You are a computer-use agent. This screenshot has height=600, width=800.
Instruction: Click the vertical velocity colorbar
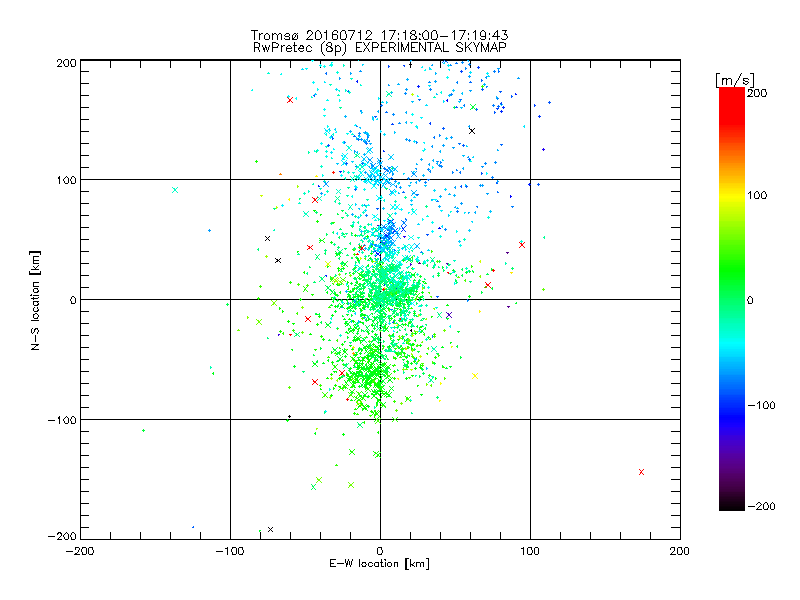tap(732, 299)
